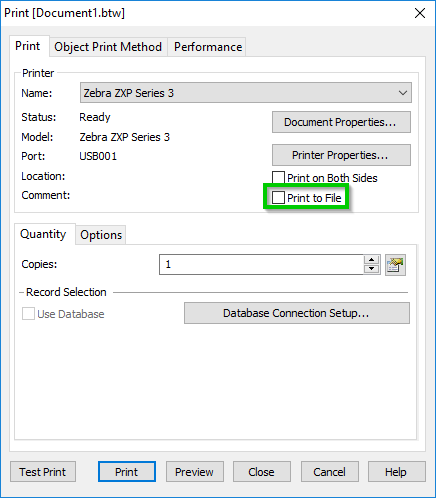The width and height of the screenshot is (436, 498).
Task: Decrease copies with the down spinner arrow
Action: [x=372, y=269]
